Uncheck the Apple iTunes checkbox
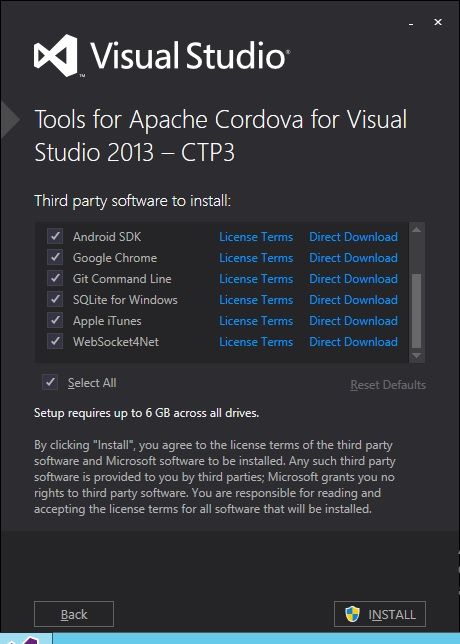This screenshot has width=460, height=644. (x=55, y=320)
